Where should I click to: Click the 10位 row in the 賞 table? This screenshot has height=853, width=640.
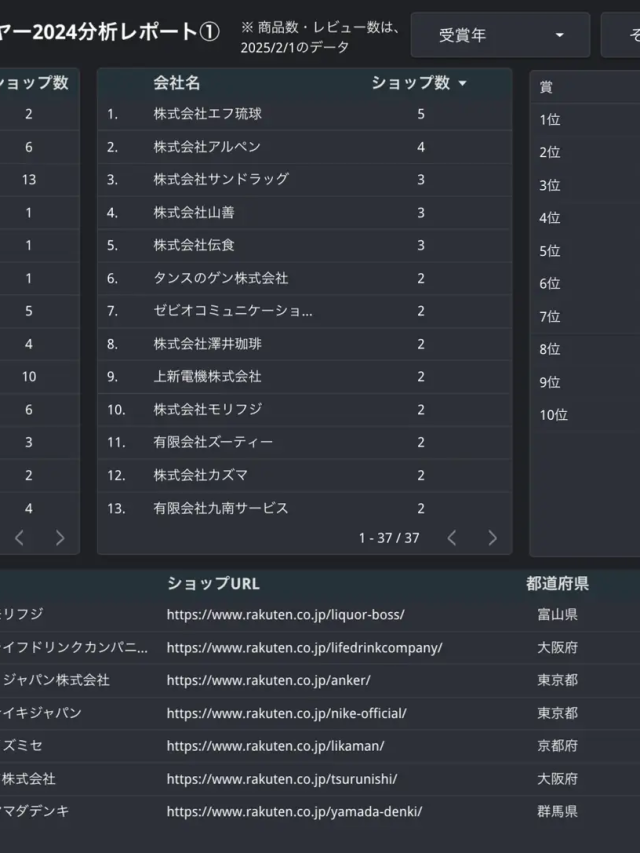tap(554, 415)
